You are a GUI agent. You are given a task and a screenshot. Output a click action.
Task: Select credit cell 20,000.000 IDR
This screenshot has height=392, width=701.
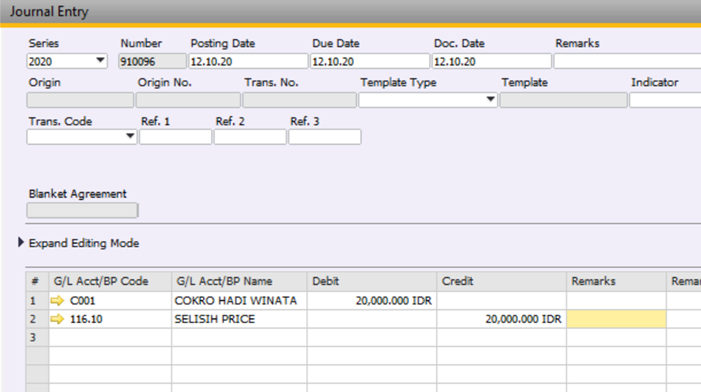tap(502, 319)
